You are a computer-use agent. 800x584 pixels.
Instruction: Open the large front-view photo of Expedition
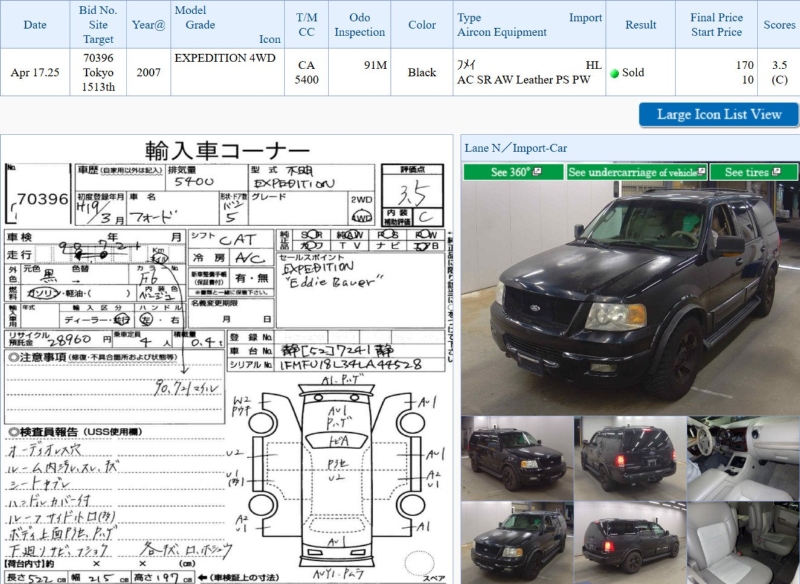click(629, 297)
